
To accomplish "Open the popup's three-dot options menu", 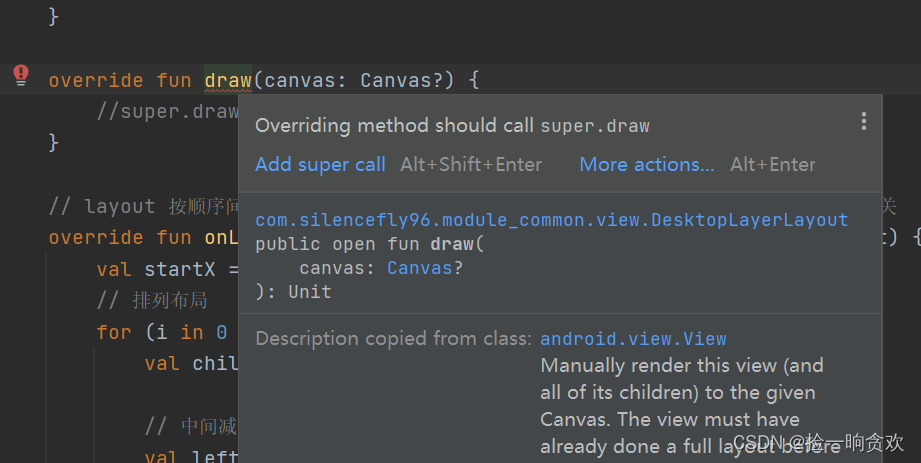I will coord(863,122).
